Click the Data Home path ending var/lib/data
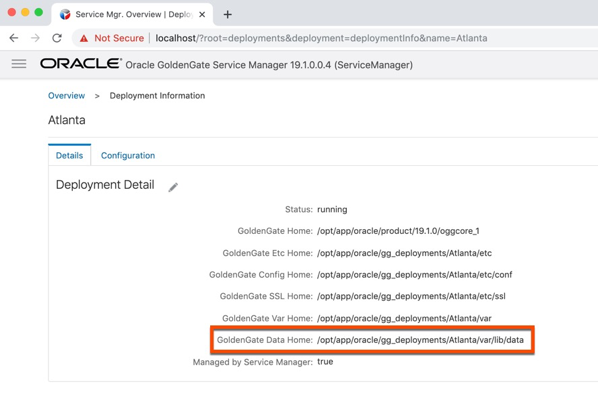The width and height of the screenshot is (598, 397). click(x=420, y=340)
